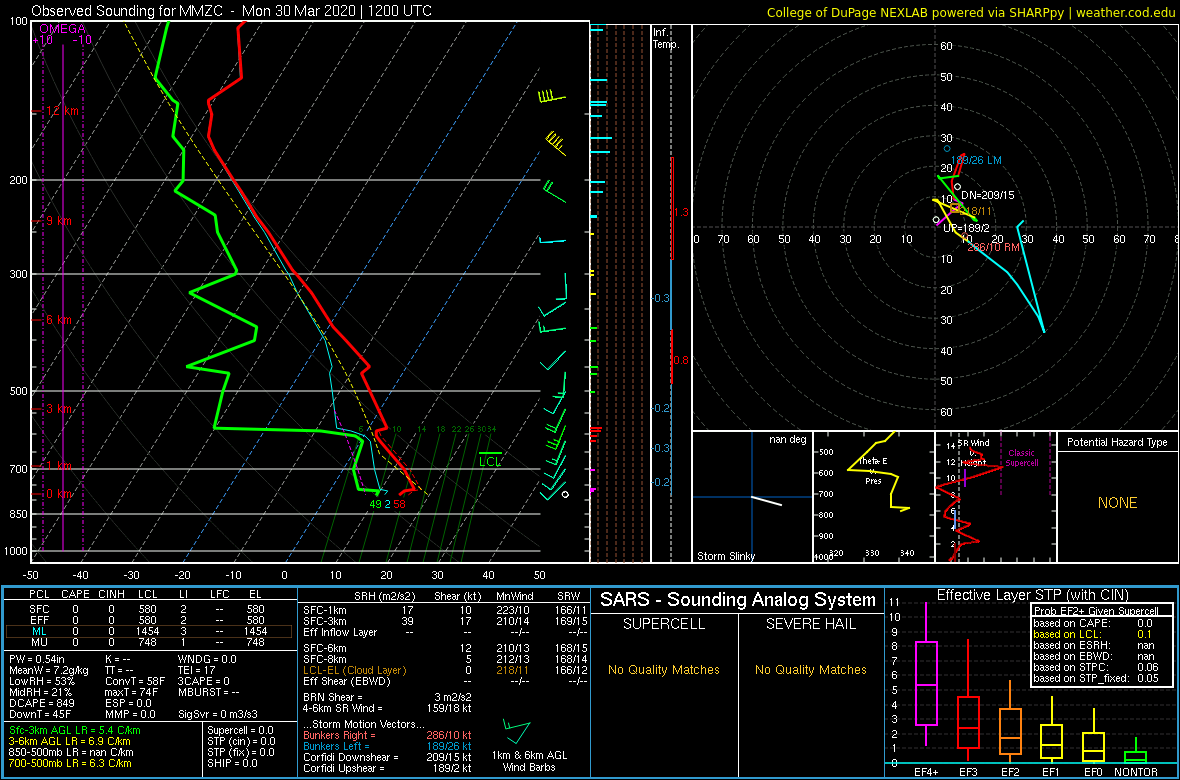Click the LowRH = 53% value
The height and width of the screenshot is (780, 1180).
coord(41,682)
